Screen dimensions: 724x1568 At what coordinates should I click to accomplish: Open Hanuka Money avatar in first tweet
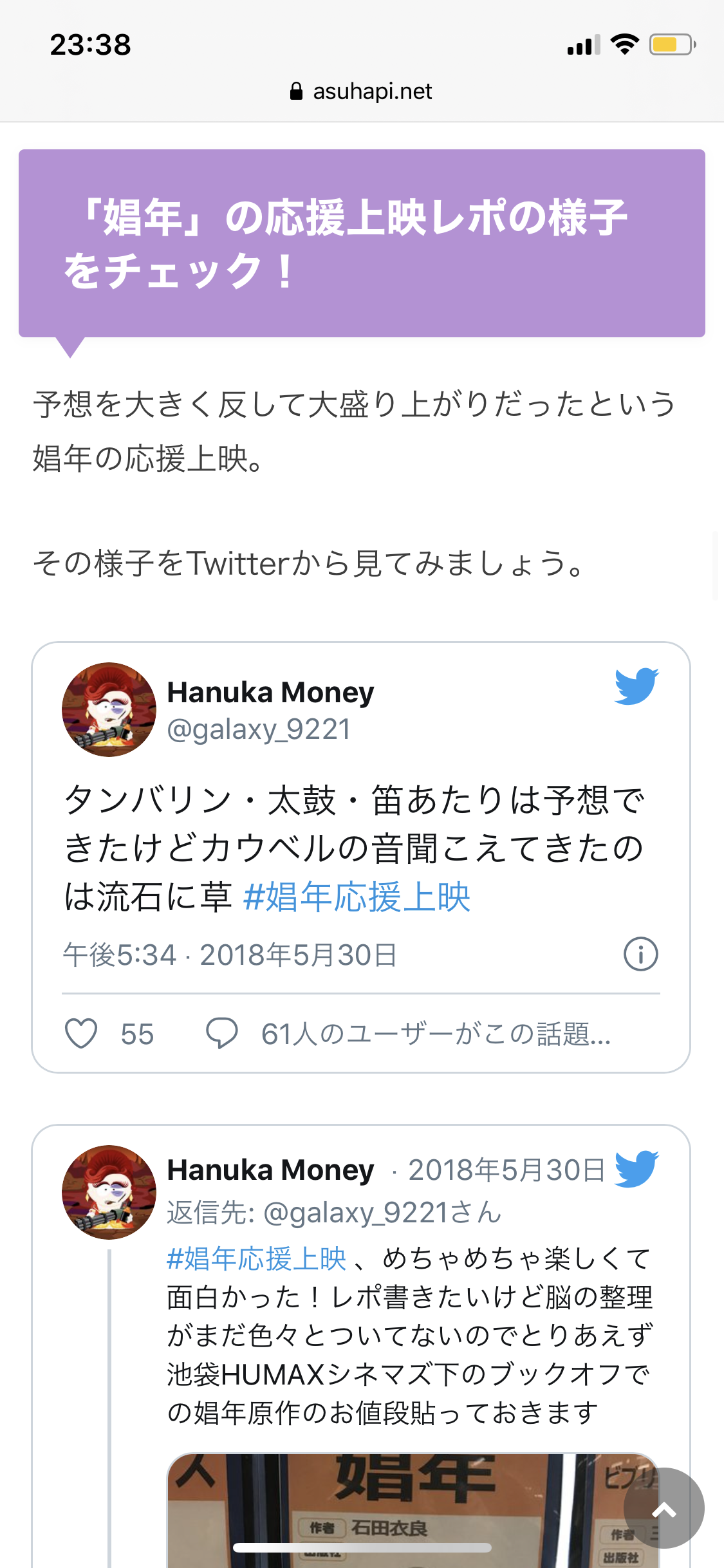pos(109,709)
